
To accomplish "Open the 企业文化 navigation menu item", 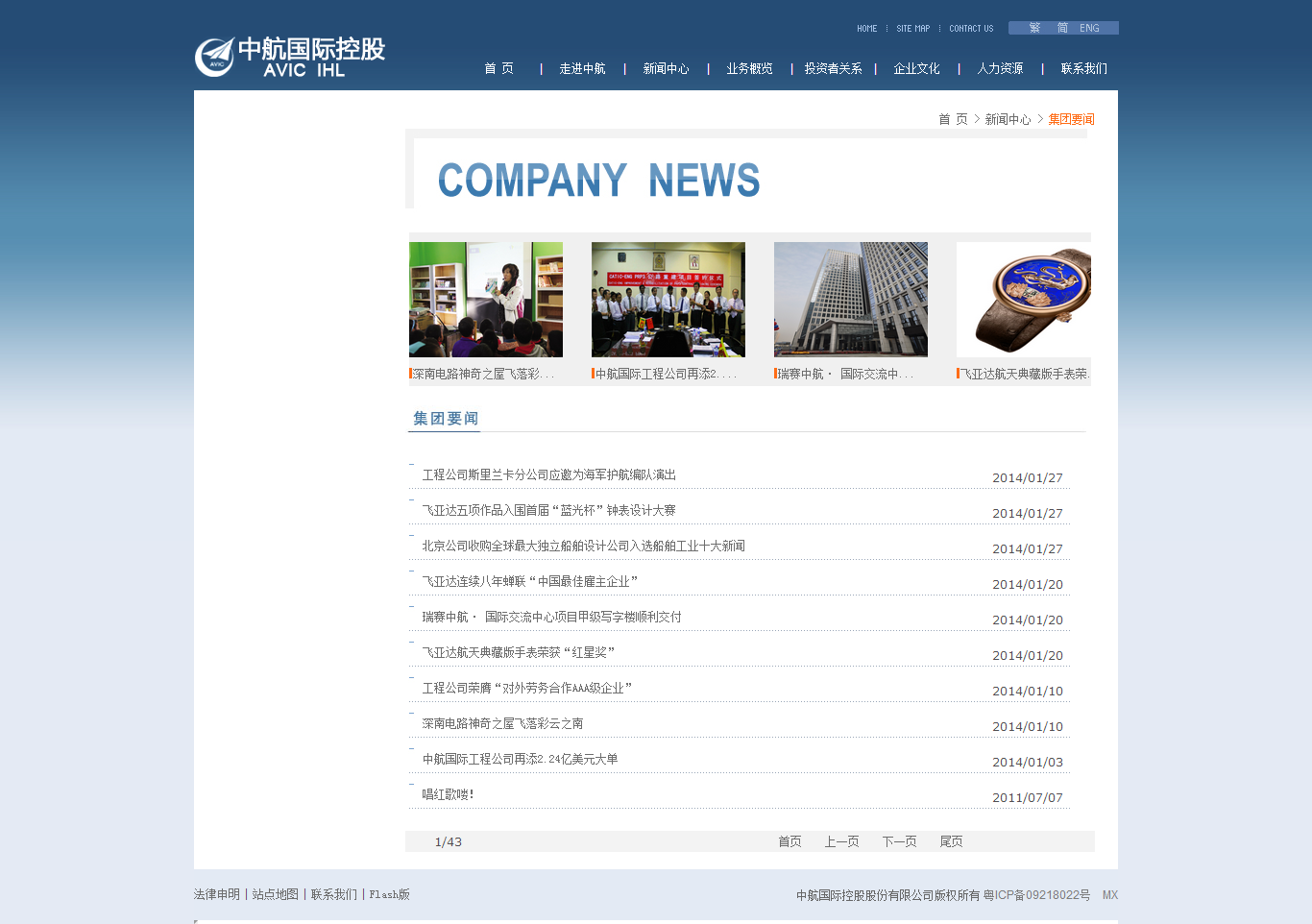I will 916,68.
